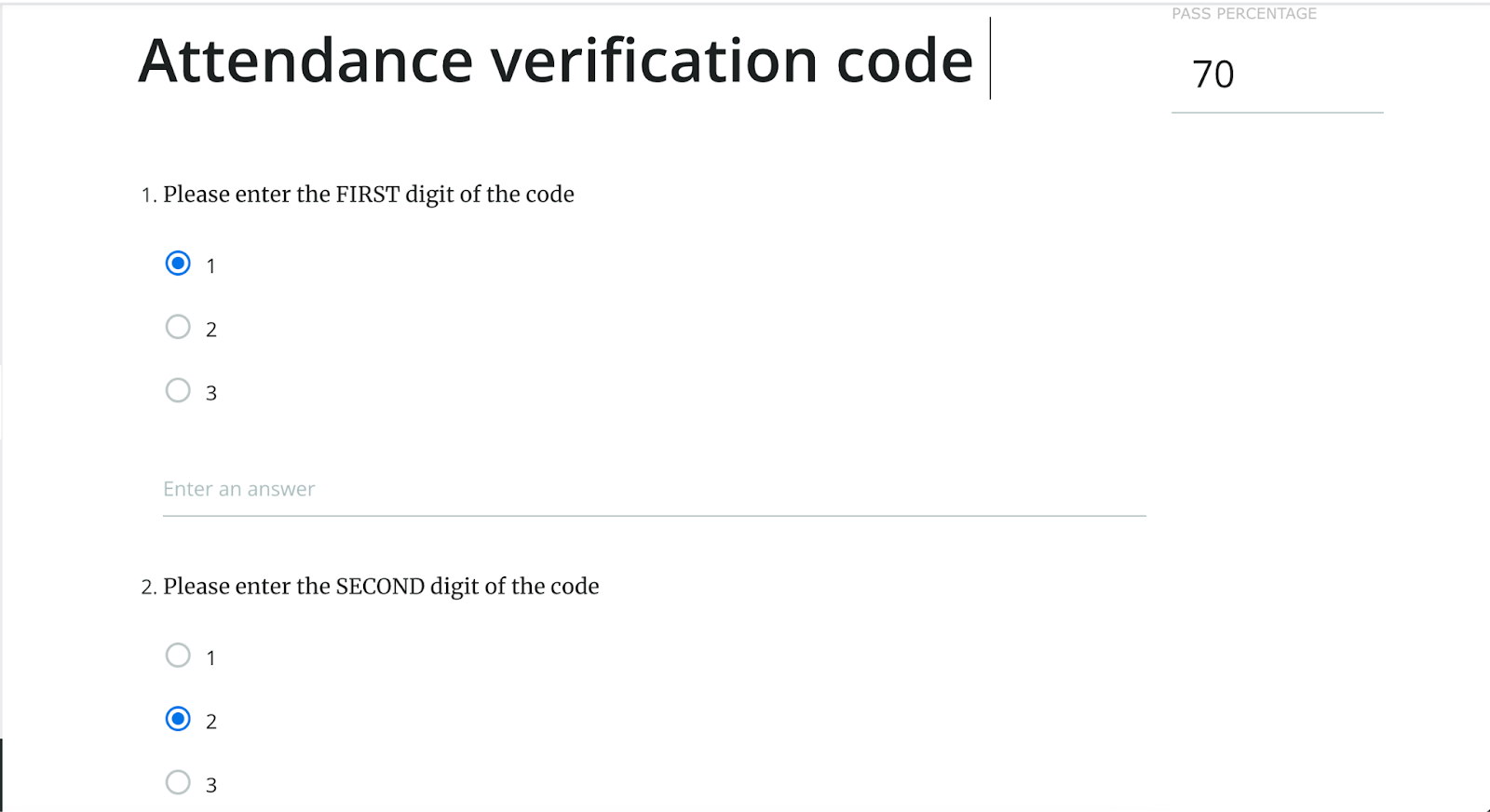The image size is (1490, 812).
Task: Click question number '2.' before SECOND digit prompt
Action: coord(149,588)
